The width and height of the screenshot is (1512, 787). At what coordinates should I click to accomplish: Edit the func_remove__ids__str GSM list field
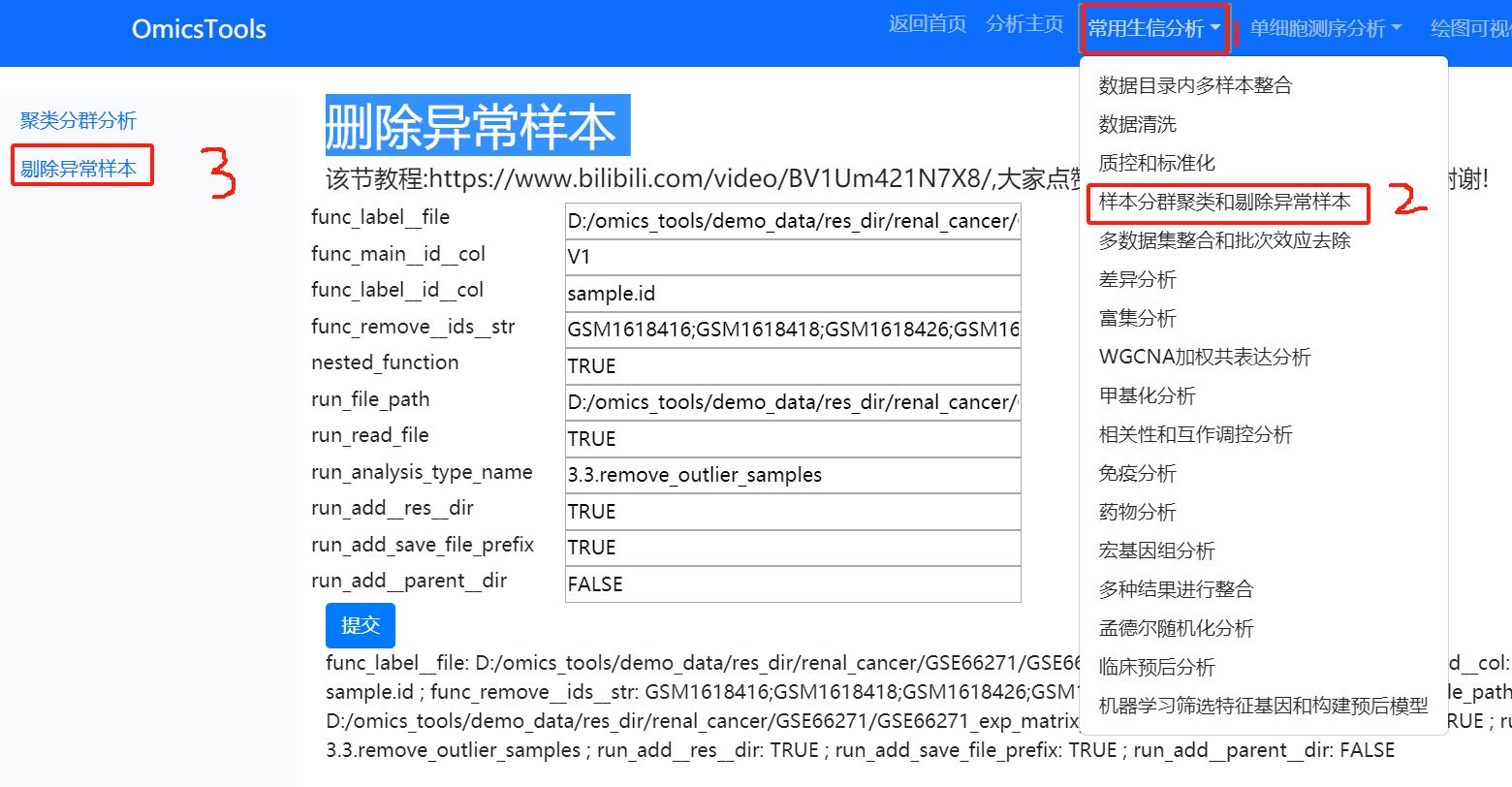(793, 330)
